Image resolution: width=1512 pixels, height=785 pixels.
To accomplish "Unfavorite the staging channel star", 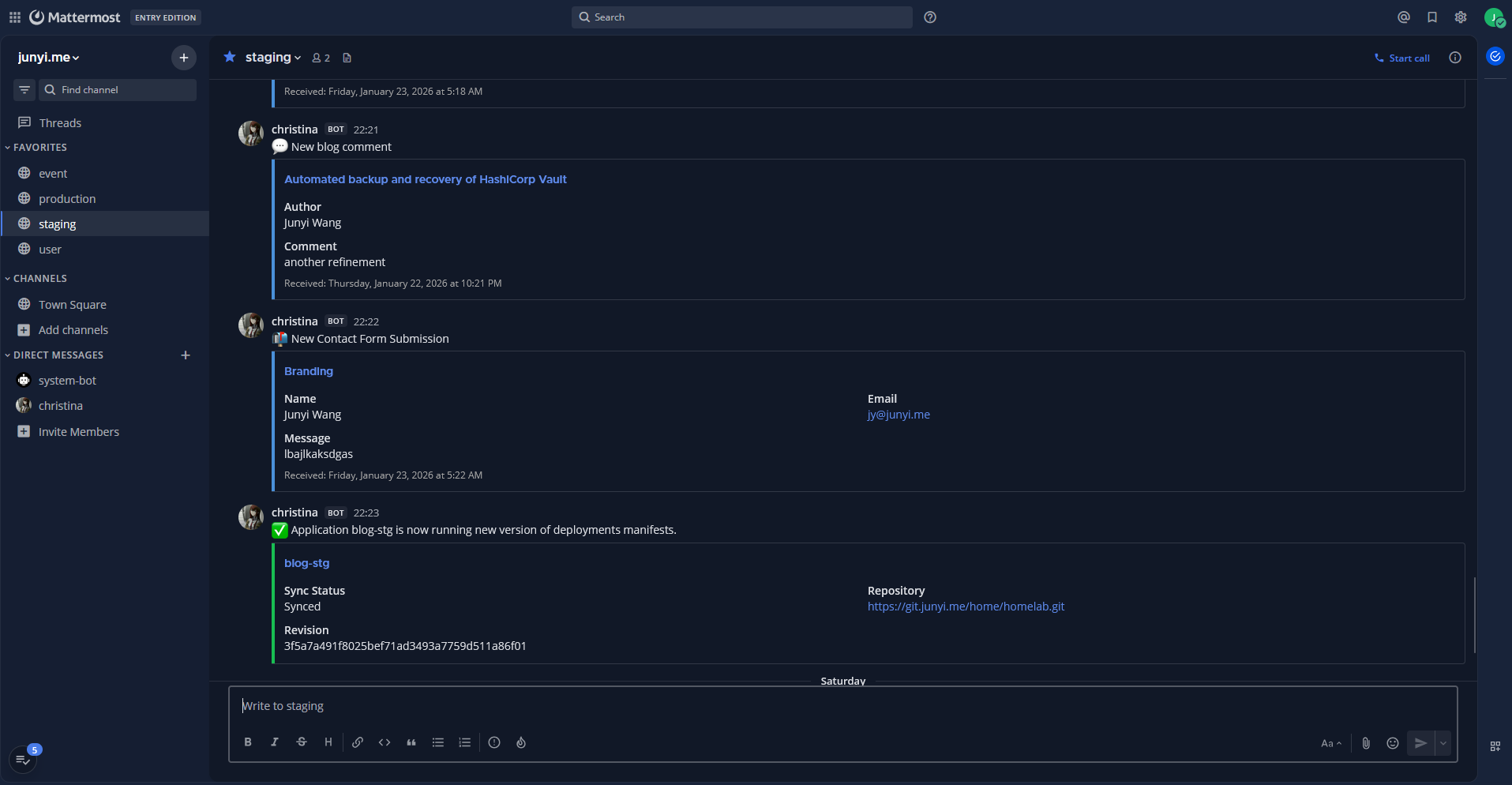I will pos(230,57).
